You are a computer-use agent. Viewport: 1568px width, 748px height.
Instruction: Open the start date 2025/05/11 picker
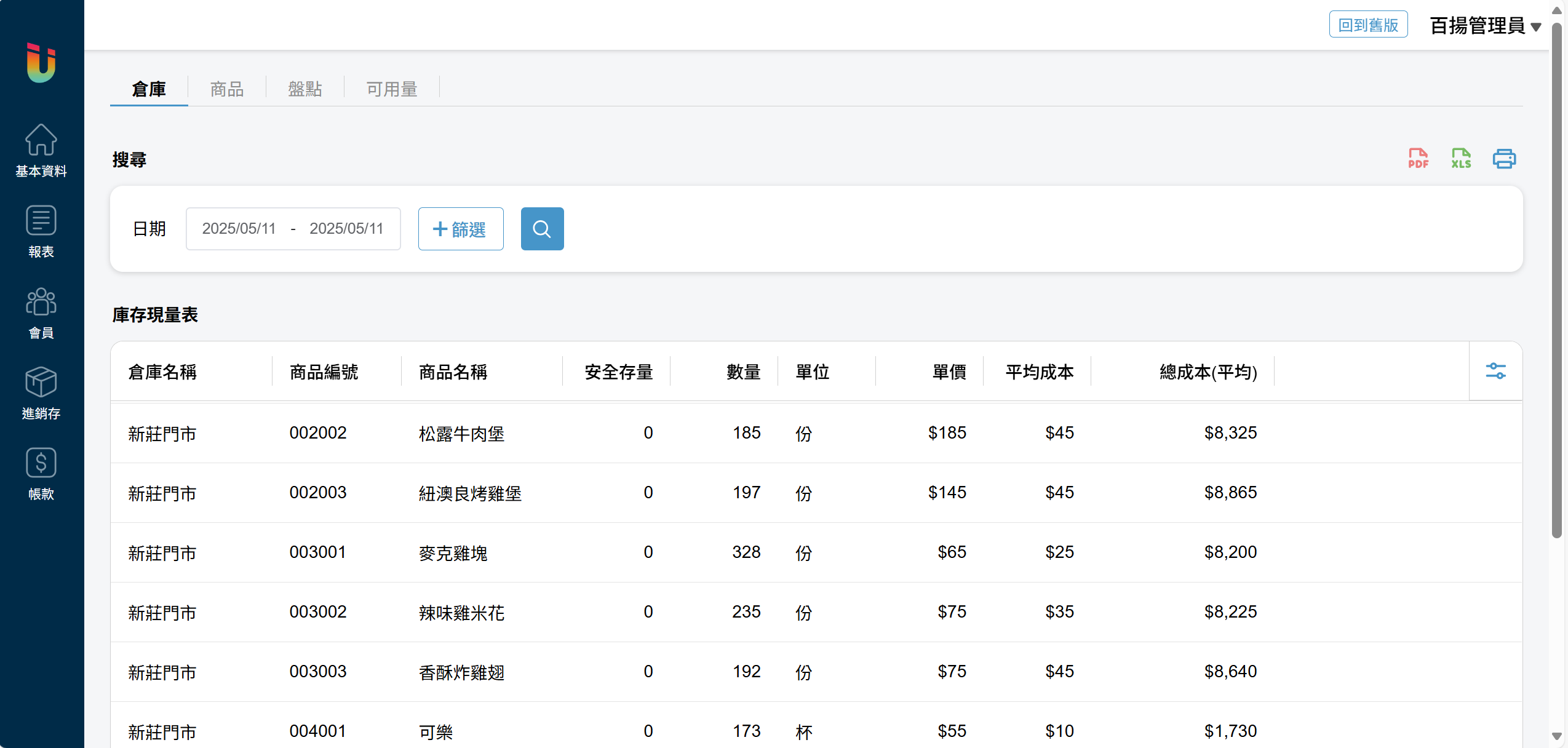tap(239, 229)
